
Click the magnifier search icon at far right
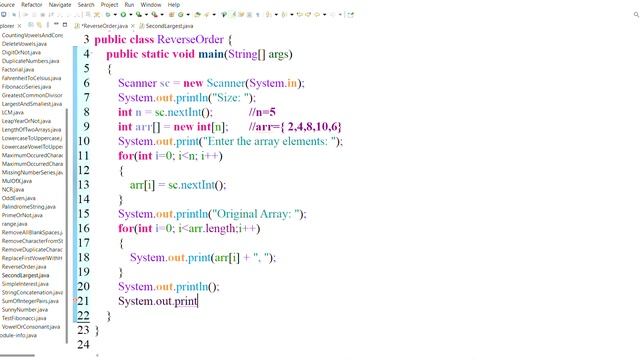pos(636,15)
